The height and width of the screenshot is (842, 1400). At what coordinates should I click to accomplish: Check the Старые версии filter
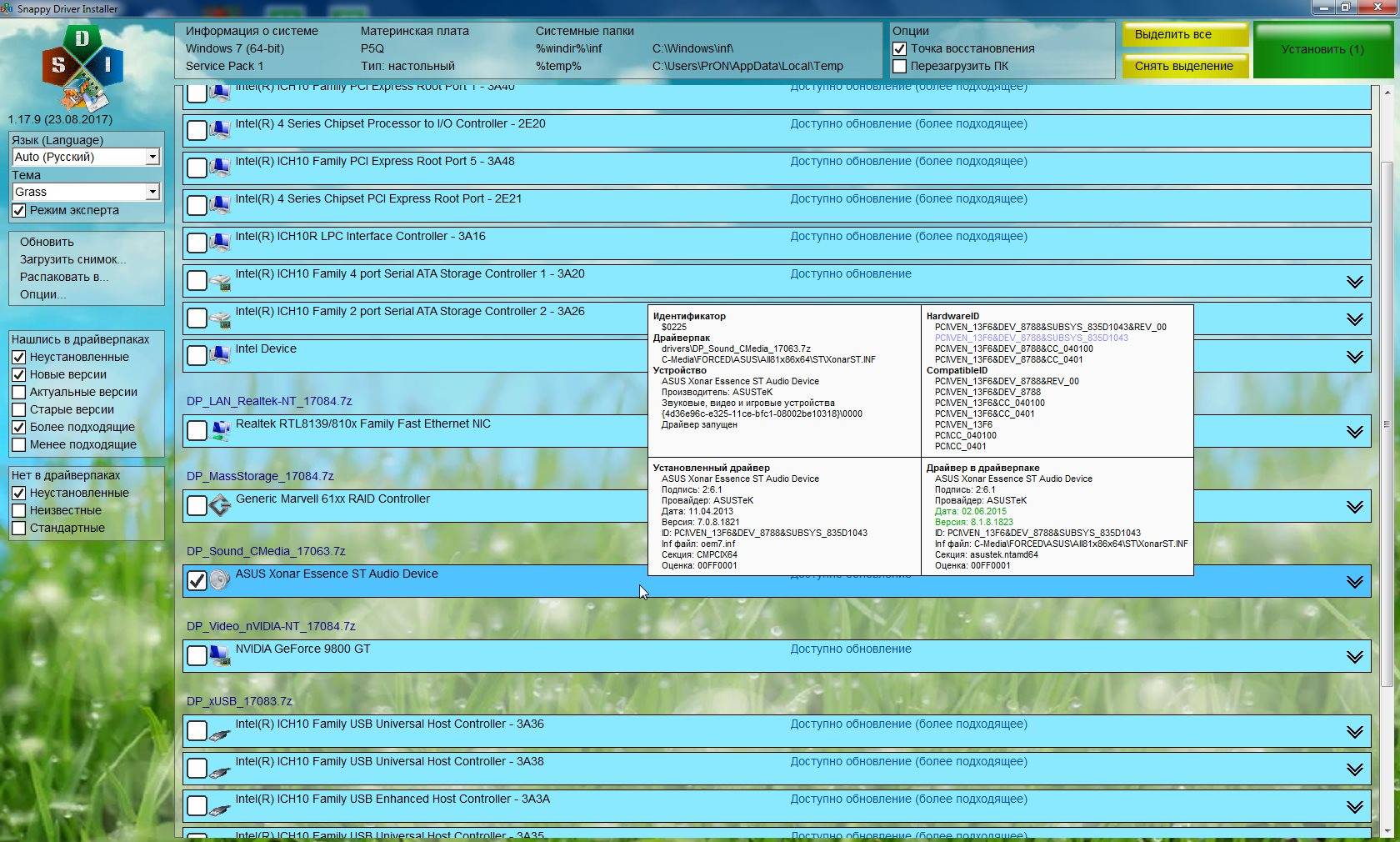tap(19, 409)
